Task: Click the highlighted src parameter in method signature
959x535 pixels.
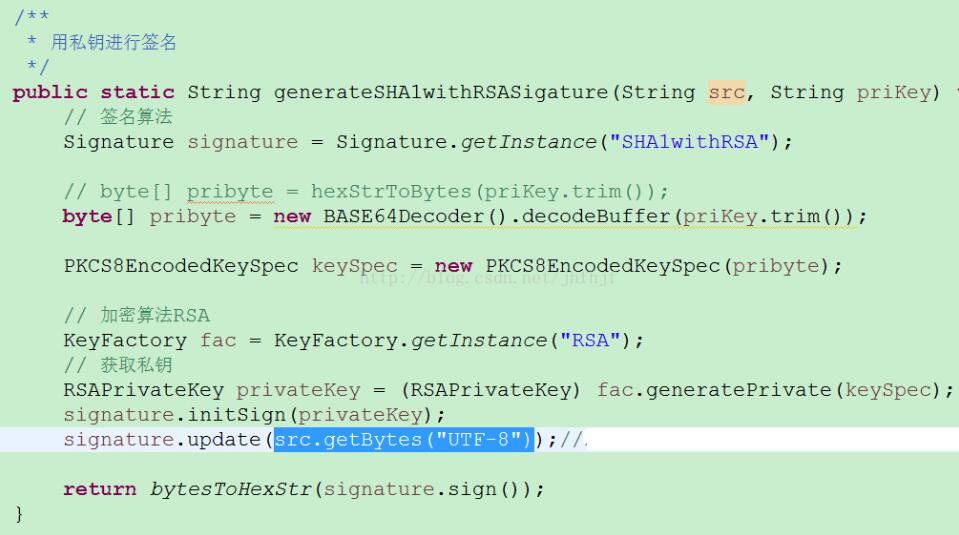Action: pos(726,92)
